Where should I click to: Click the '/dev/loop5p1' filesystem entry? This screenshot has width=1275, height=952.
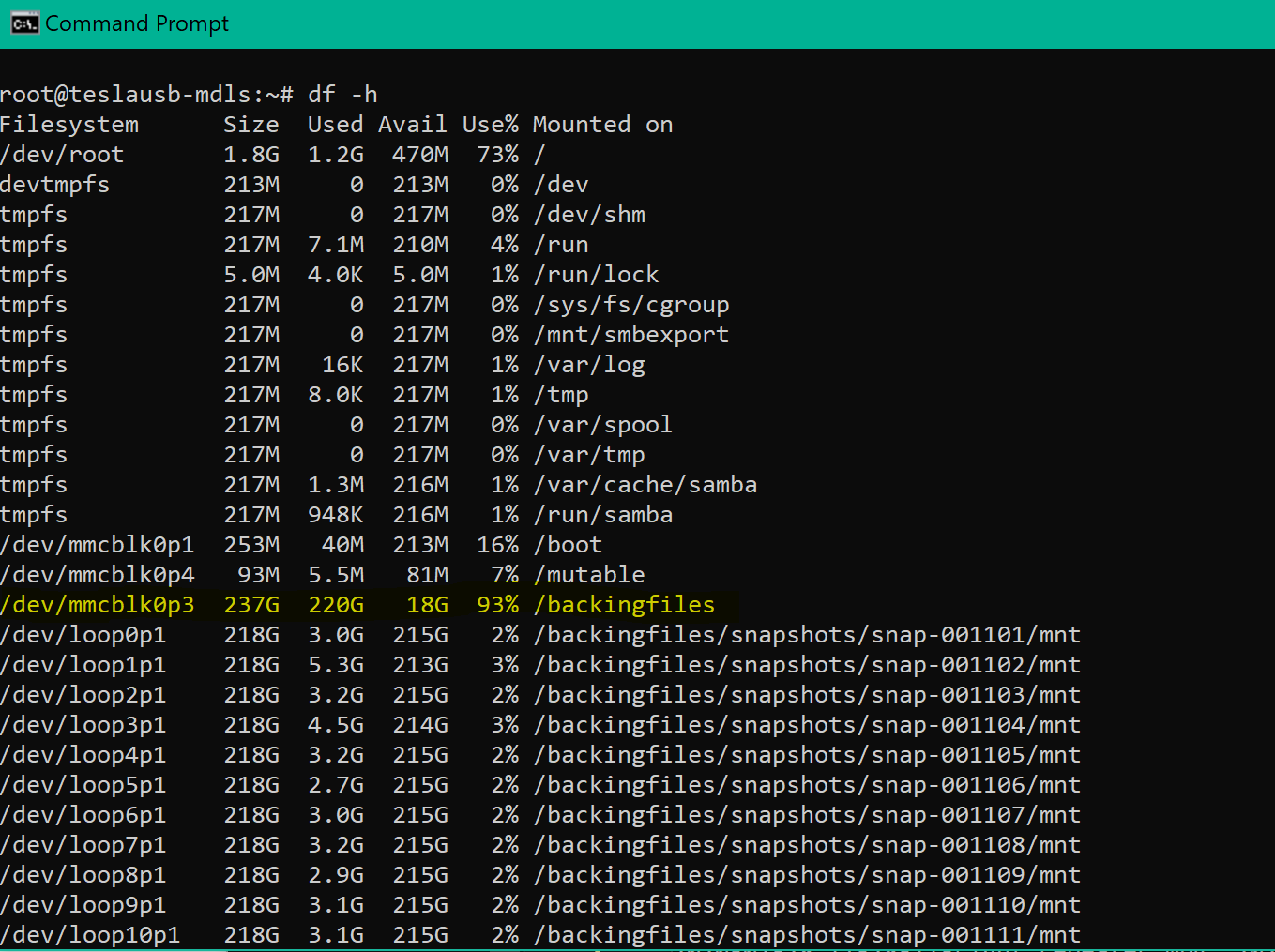[83, 785]
